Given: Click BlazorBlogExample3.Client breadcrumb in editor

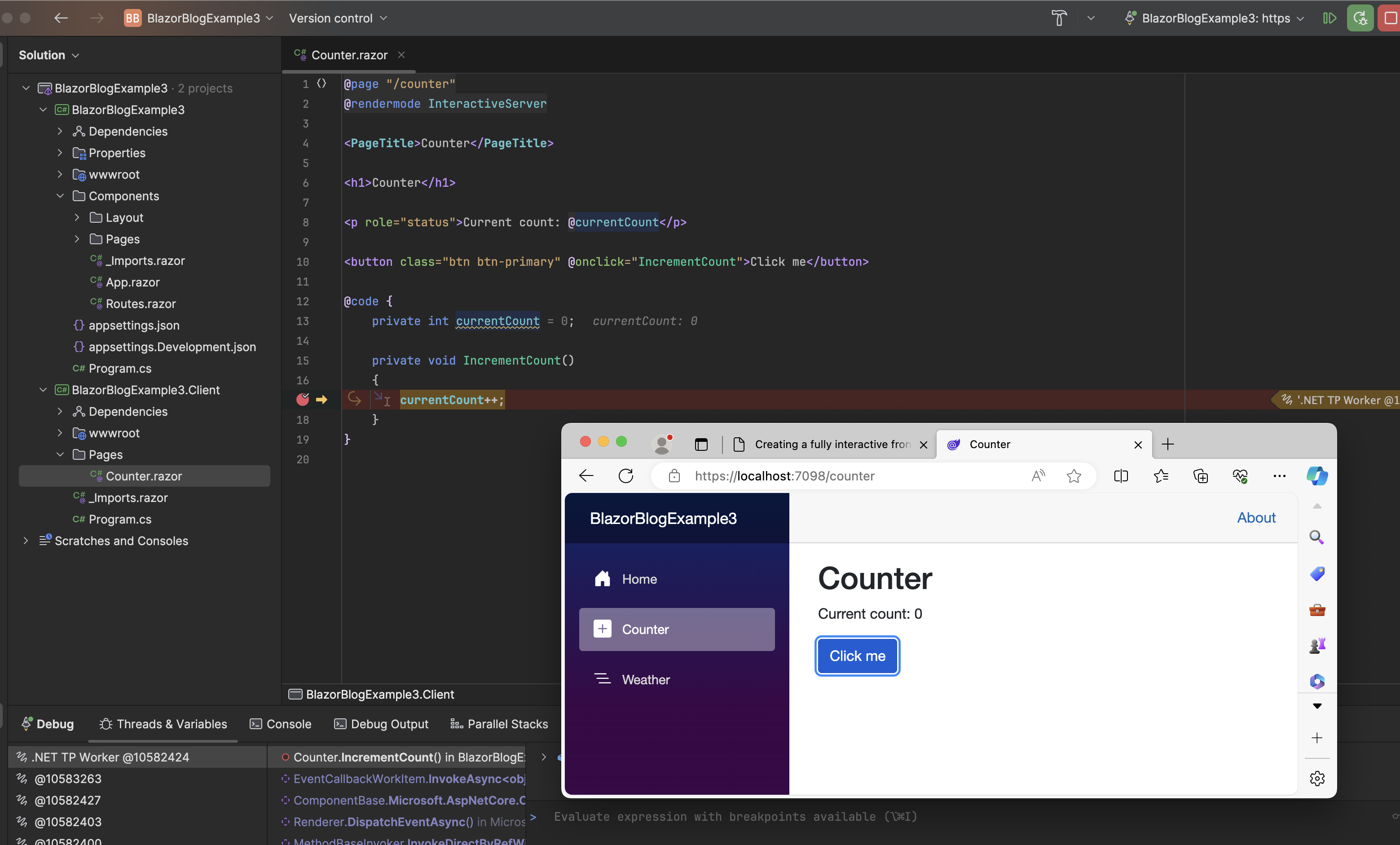Looking at the screenshot, I should point(372,694).
